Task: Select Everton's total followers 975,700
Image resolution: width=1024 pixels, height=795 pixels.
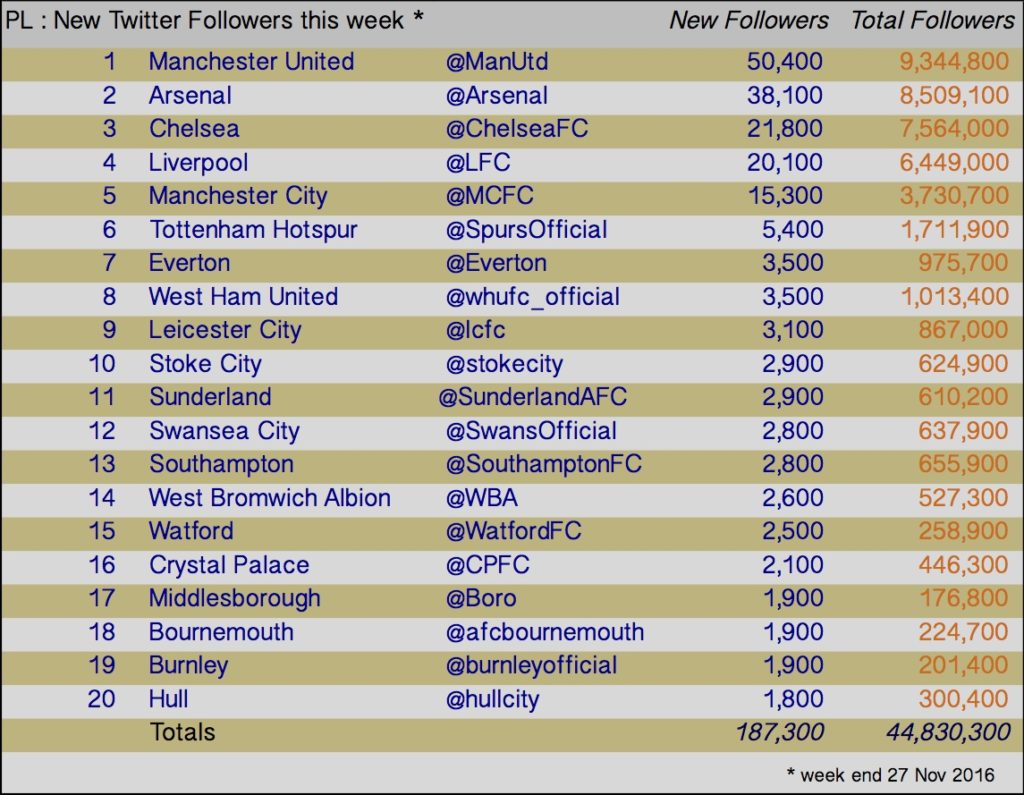Action: point(963,263)
